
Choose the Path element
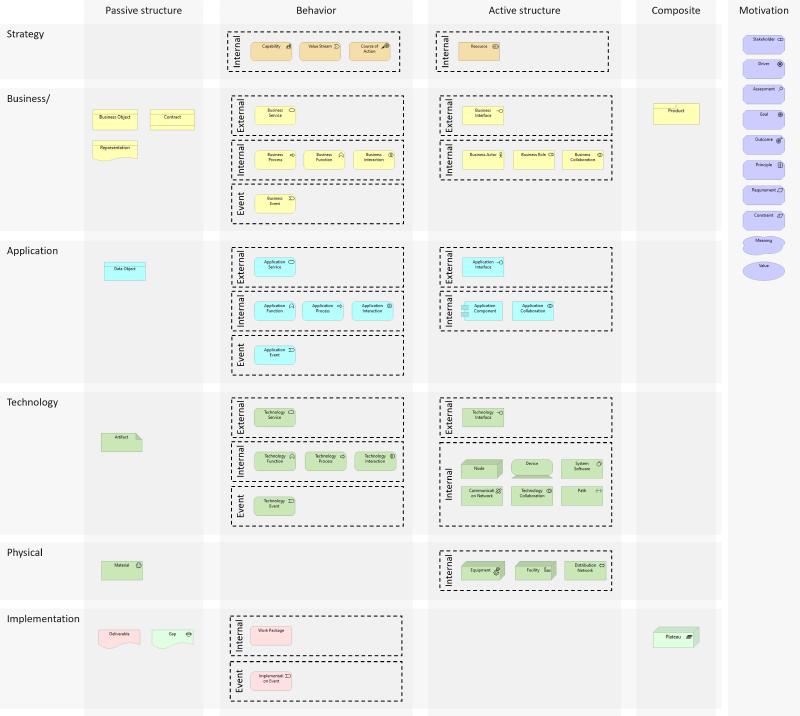tap(582, 496)
